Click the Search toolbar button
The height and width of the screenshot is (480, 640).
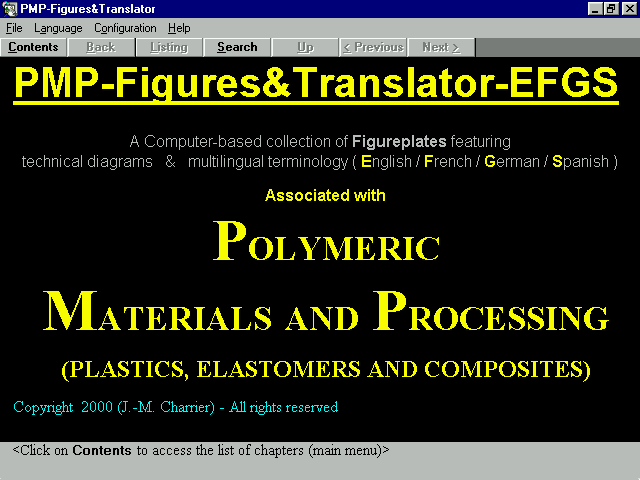[x=237, y=47]
